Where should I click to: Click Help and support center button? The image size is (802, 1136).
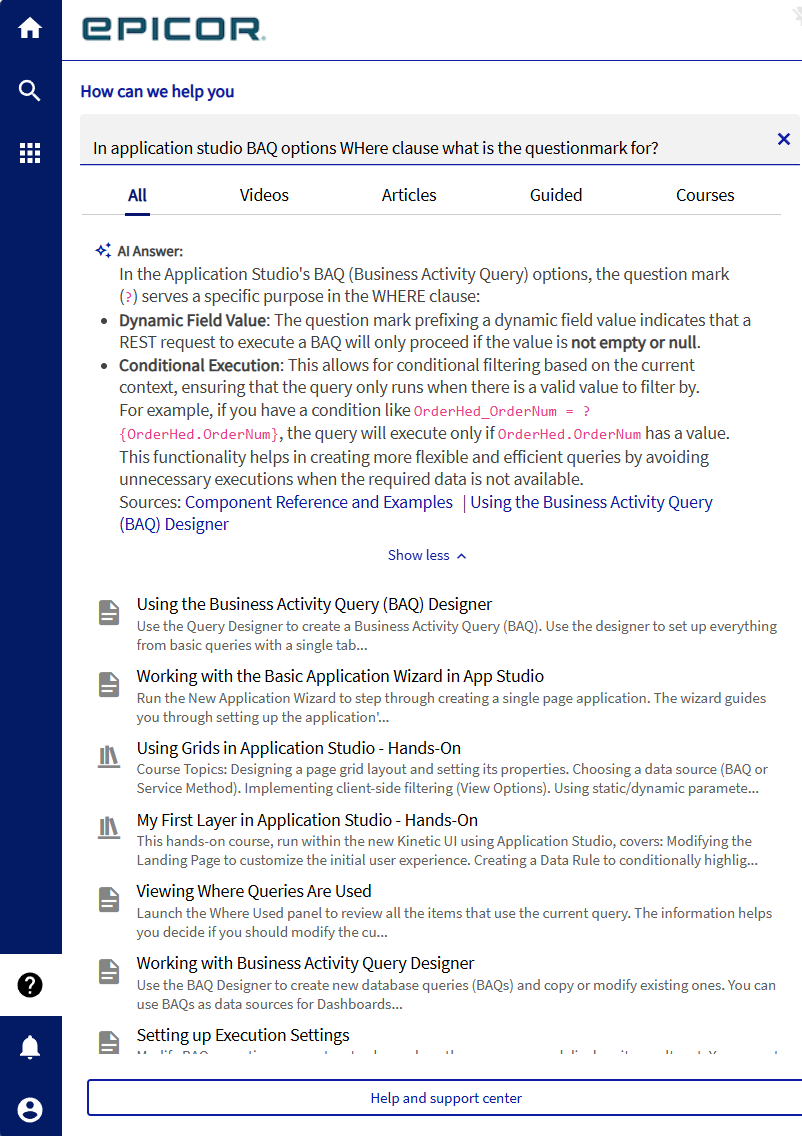[445, 1098]
